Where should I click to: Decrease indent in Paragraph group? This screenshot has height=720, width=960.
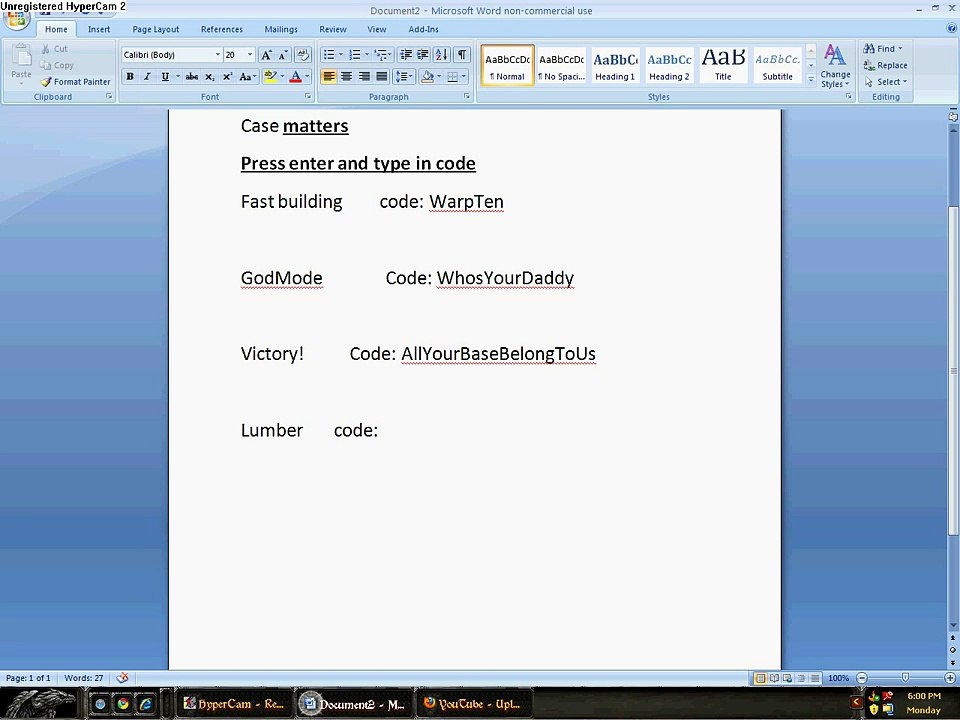coord(405,55)
